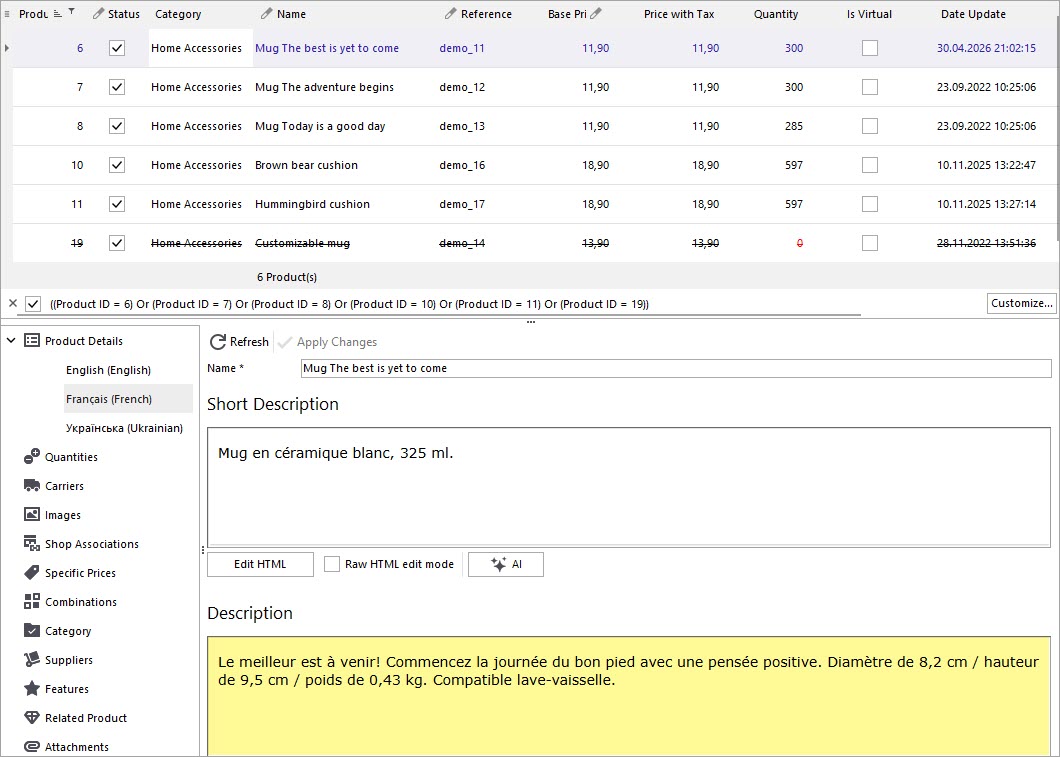Select the "demo_16" reference cell

(x=462, y=165)
